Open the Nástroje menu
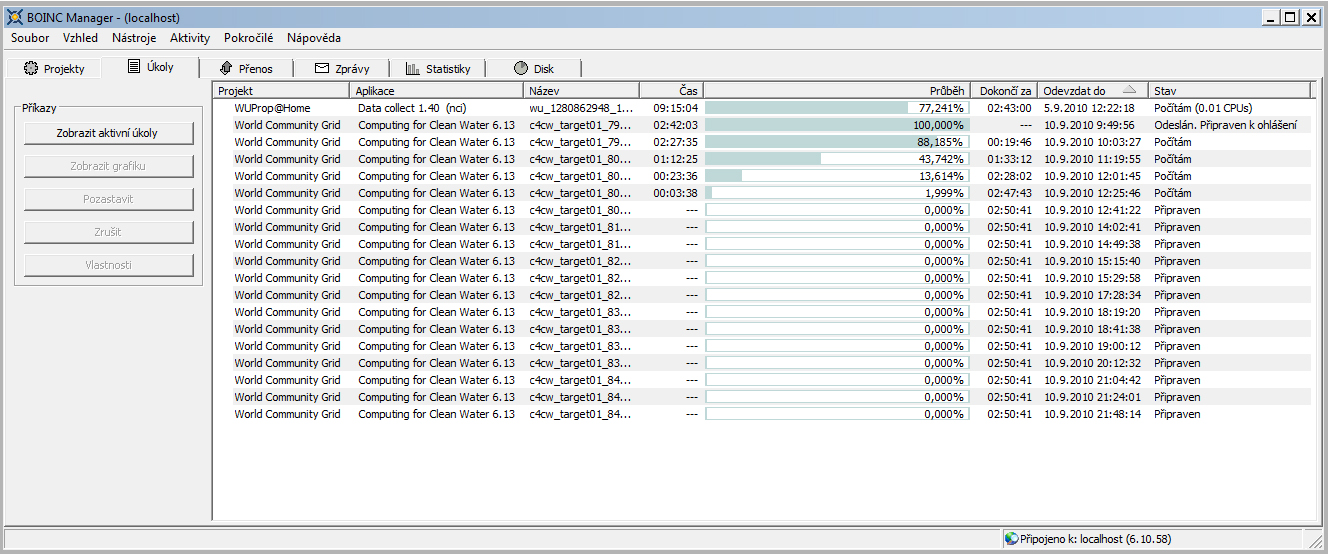The height and width of the screenshot is (554, 1328). (x=134, y=38)
